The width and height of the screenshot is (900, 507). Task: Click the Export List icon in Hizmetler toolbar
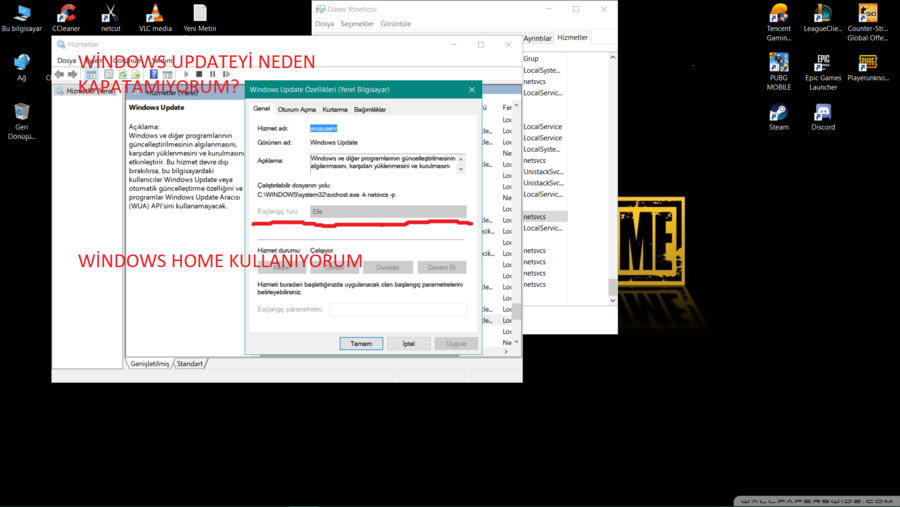tap(136, 74)
